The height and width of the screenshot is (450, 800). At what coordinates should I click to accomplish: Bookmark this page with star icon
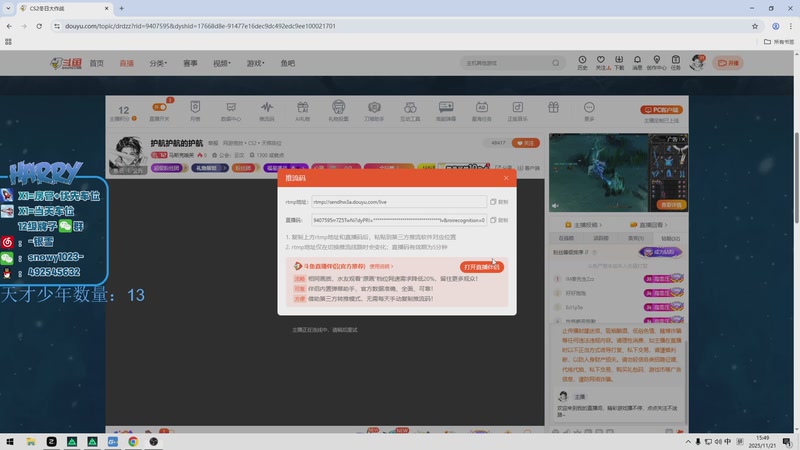(755, 26)
